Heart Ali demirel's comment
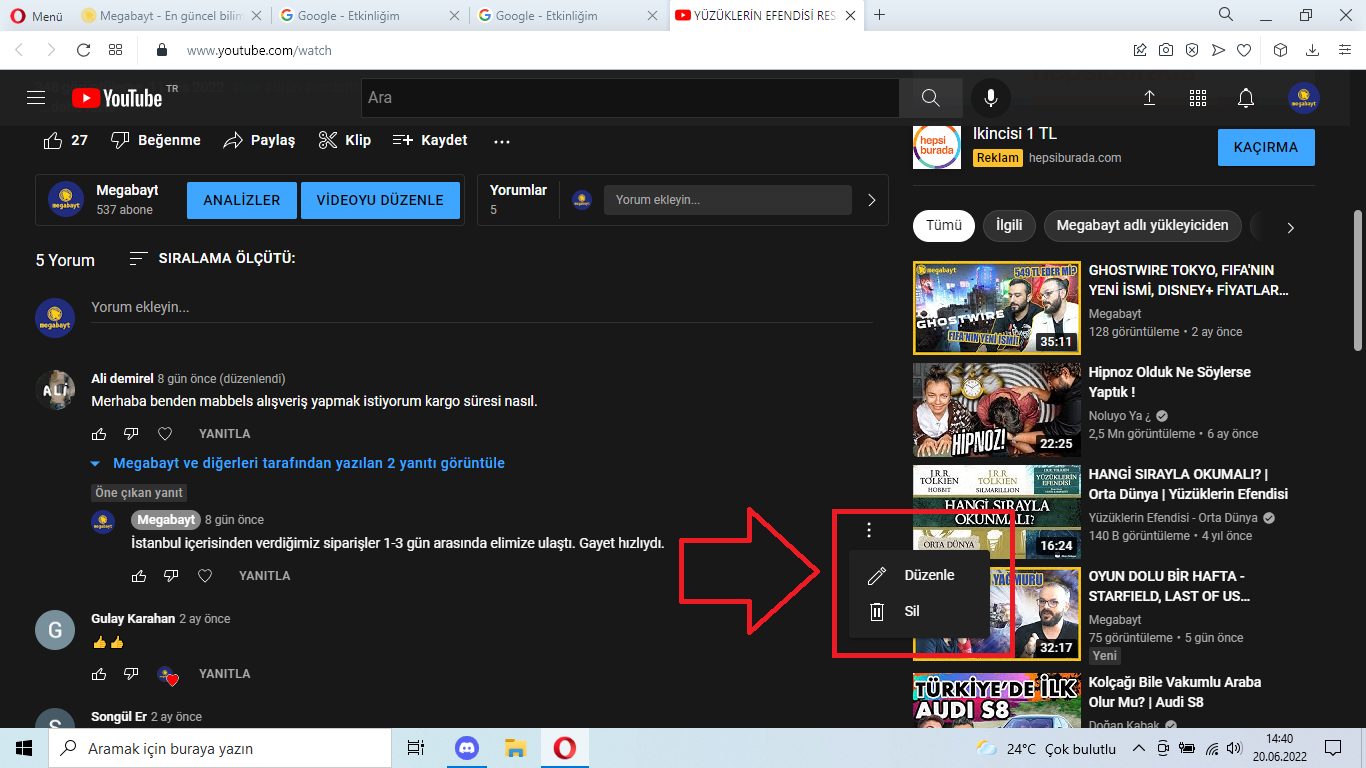This screenshot has width=1366, height=768. click(165, 434)
